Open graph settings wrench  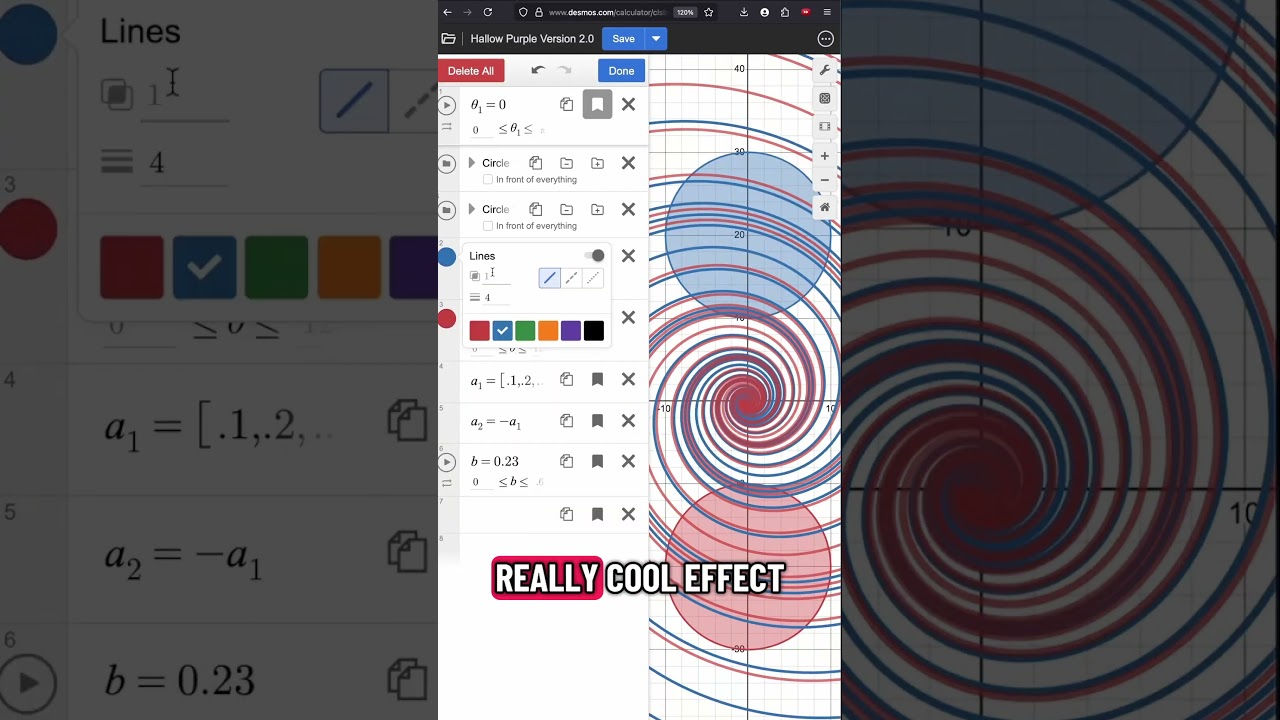tap(825, 70)
